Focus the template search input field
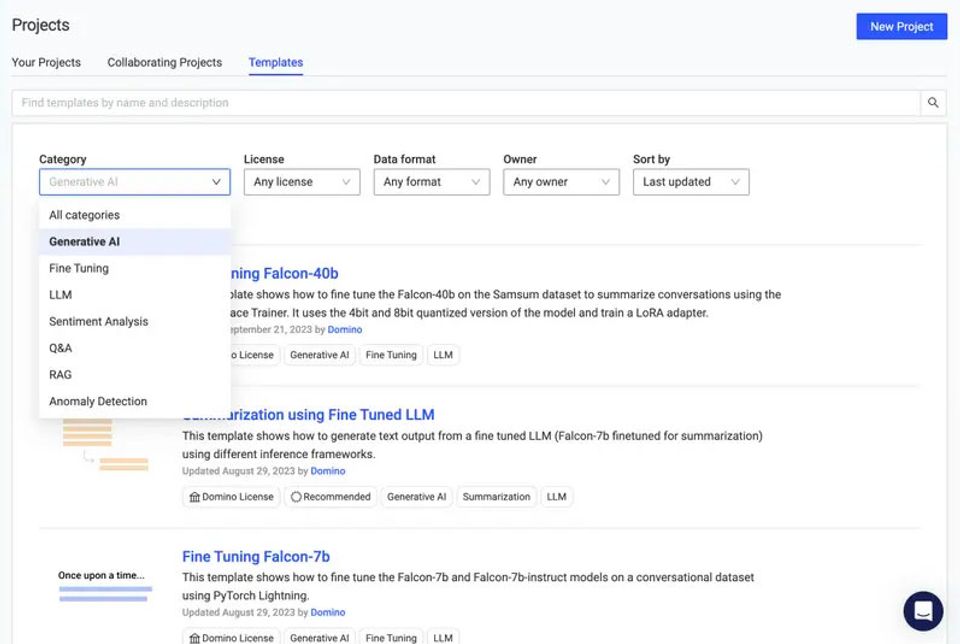The height and width of the screenshot is (644, 960). point(466,103)
